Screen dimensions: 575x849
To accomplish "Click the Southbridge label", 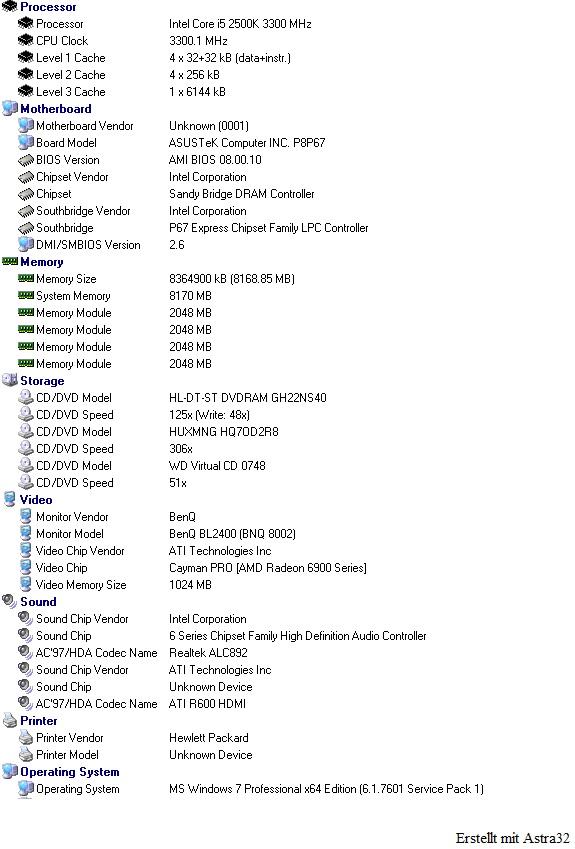I will pyautogui.click(x=64, y=228).
